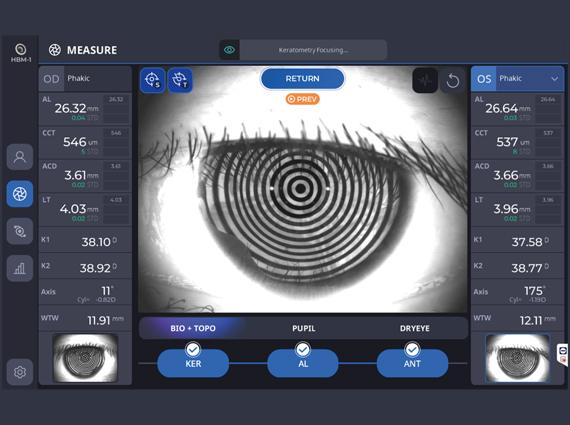Open the OD Phakic lens field
The image size is (570, 425).
point(97,79)
